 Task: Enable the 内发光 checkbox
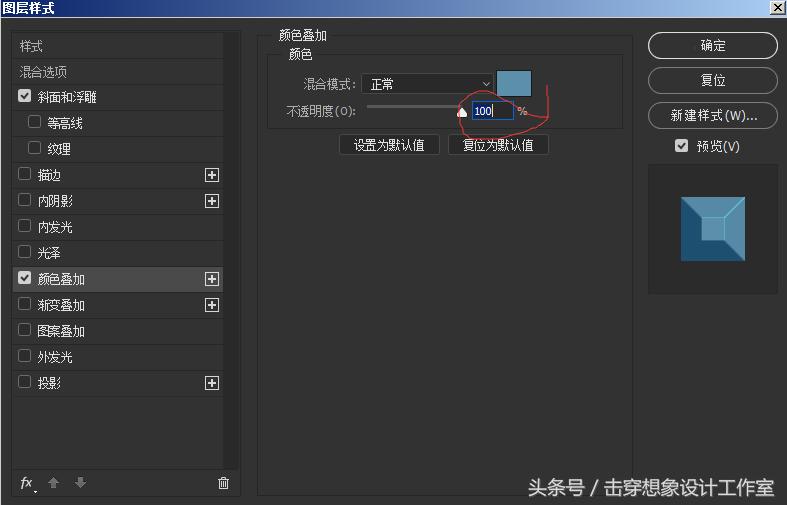click(x=24, y=226)
